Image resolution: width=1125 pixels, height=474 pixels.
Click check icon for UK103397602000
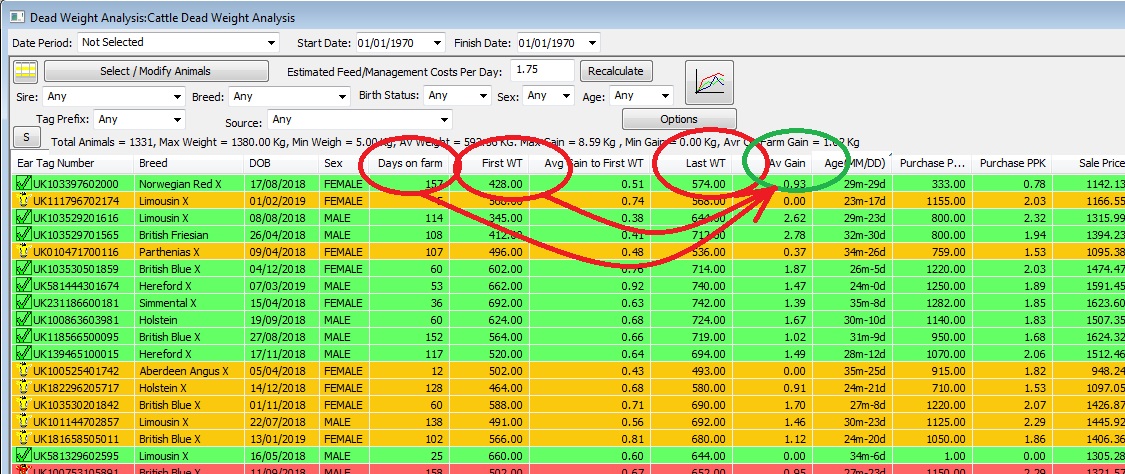(x=23, y=184)
